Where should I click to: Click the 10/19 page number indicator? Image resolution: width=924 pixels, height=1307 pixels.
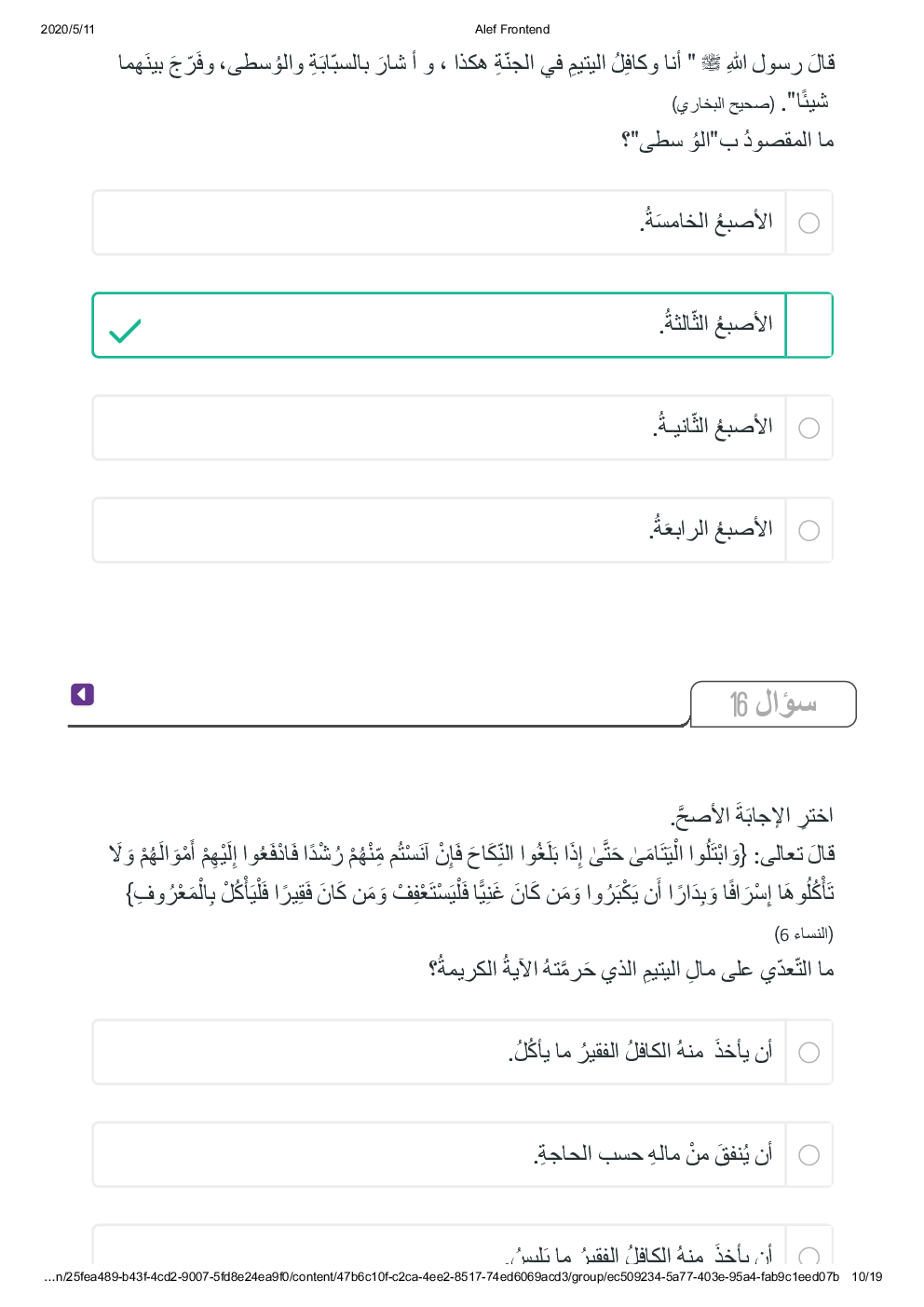pos(866,1276)
